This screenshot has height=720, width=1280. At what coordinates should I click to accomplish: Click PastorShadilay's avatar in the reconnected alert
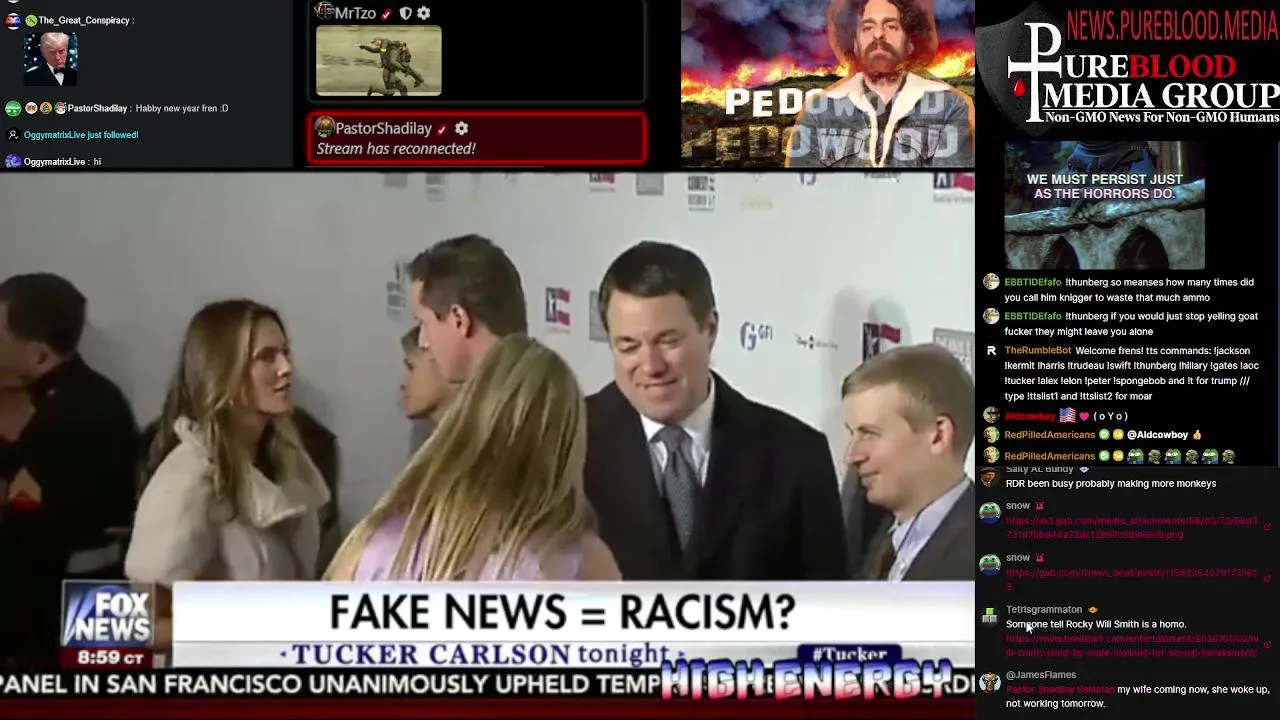(325, 128)
